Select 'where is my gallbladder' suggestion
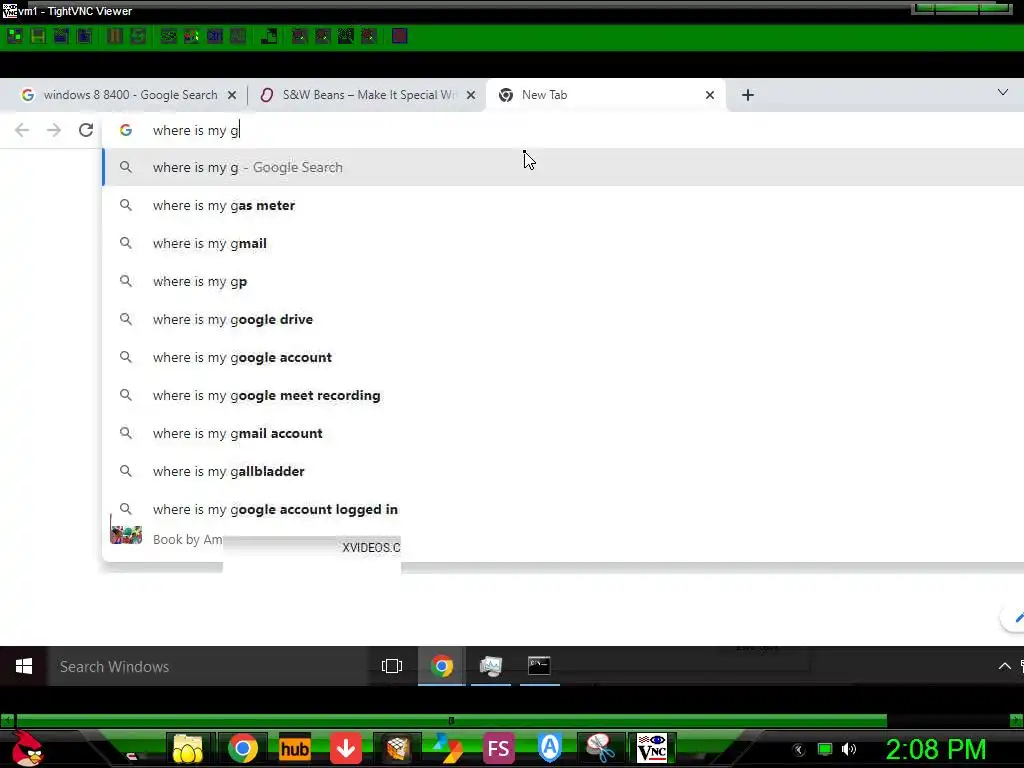 [x=563, y=471]
